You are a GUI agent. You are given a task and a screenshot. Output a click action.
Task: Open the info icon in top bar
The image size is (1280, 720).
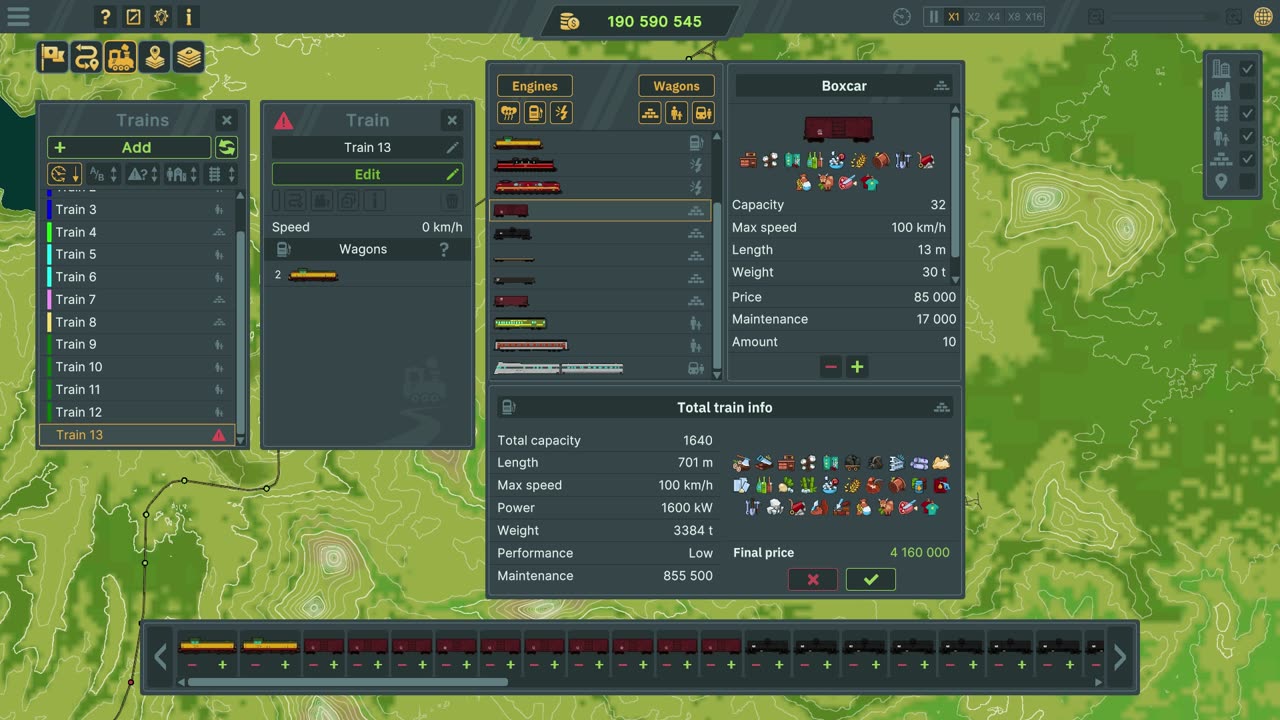[189, 17]
